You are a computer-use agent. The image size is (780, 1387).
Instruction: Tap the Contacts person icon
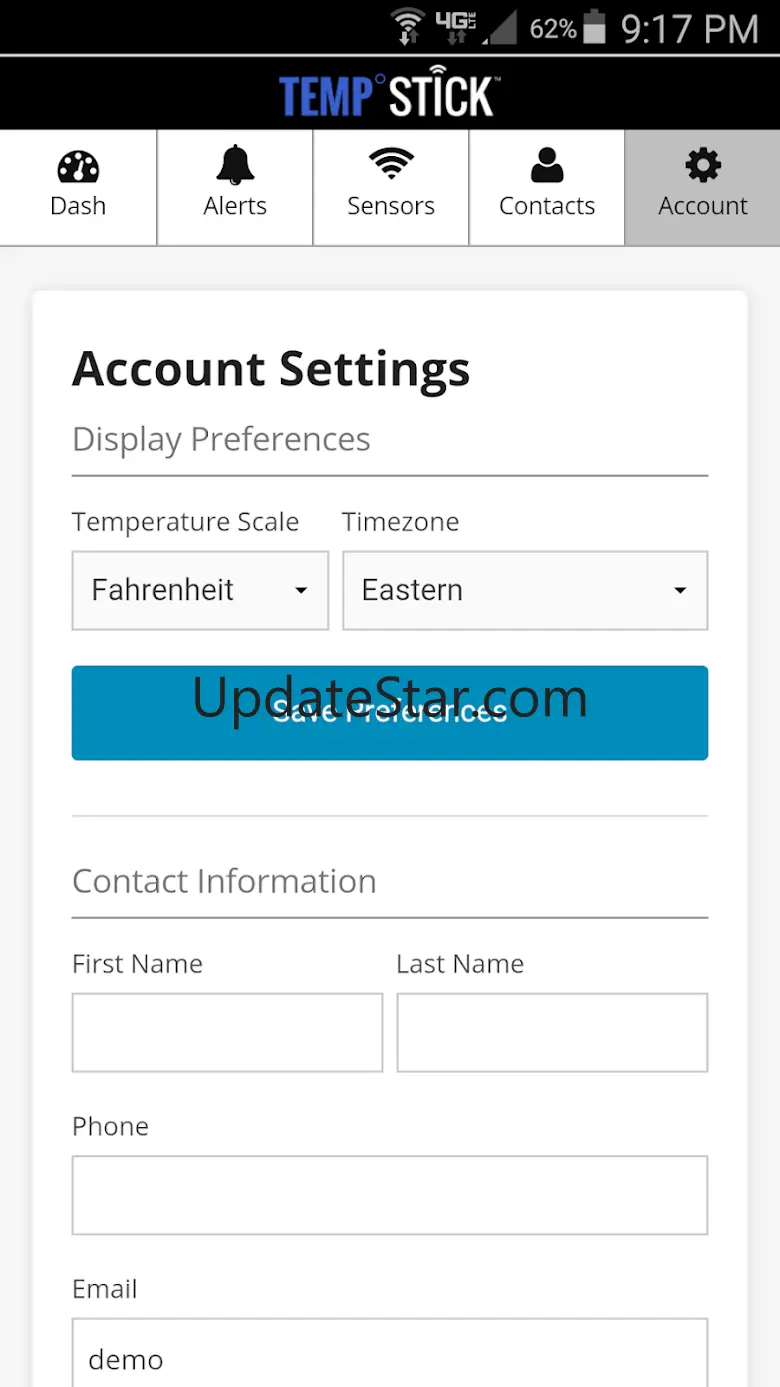pos(547,165)
